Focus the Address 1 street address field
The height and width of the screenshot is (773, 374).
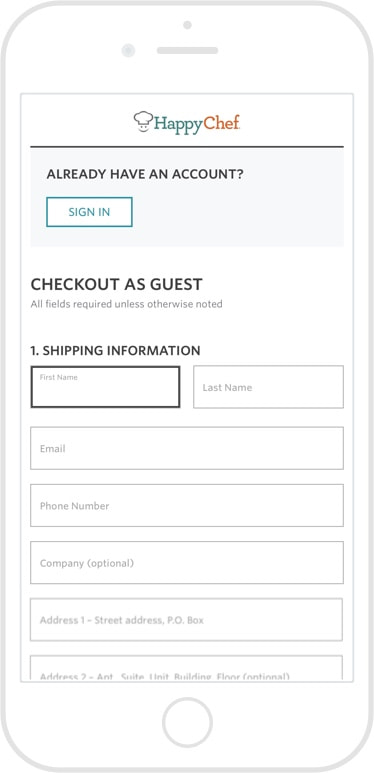[186, 620]
